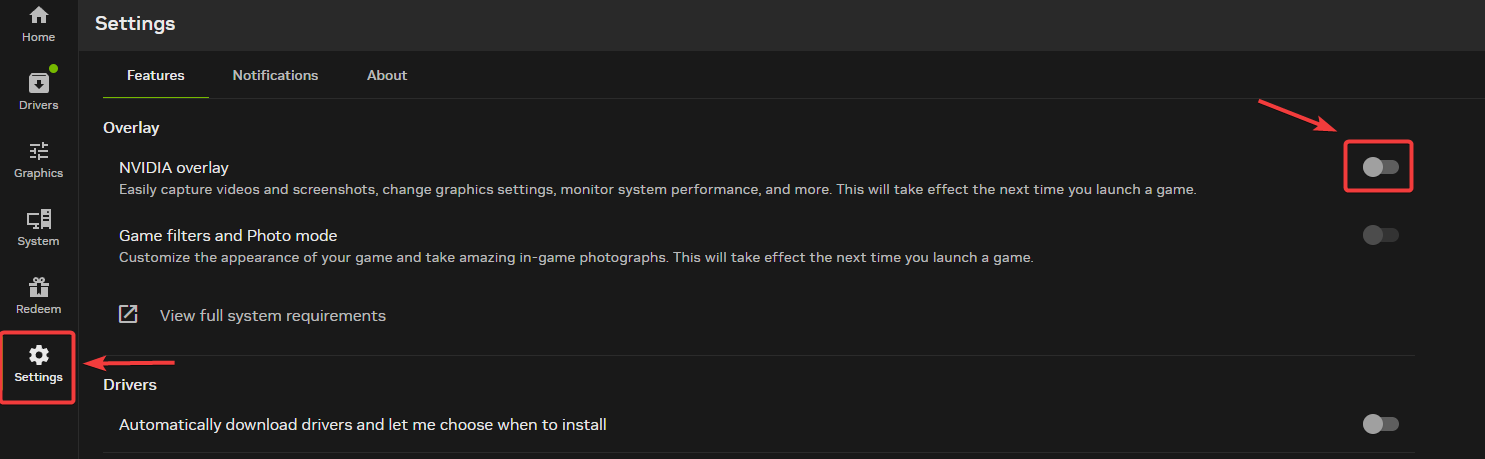
Task: Click the Drivers section heading in settings
Action: (x=130, y=384)
